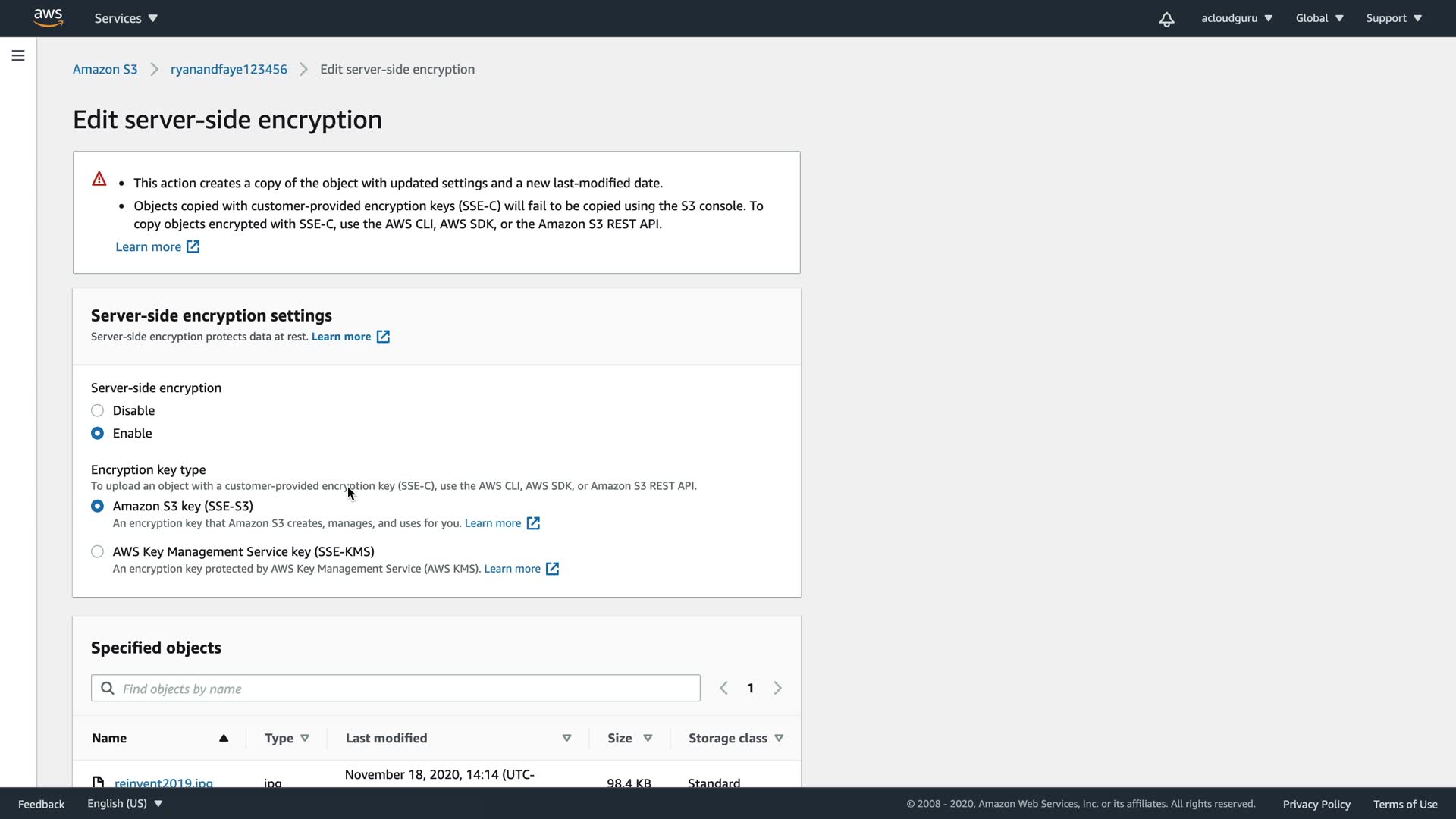
Task: Select the Disable encryption radio button
Action: click(x=97, y=410)
